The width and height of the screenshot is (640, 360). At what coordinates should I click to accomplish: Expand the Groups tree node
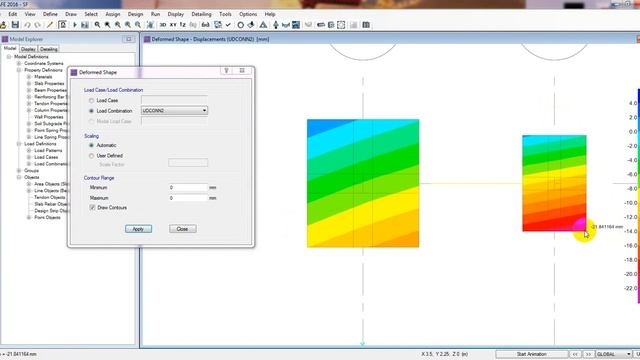[19, 171]
